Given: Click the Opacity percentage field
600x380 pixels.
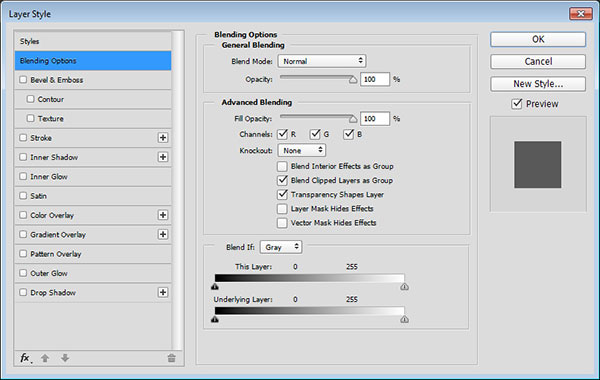Looking at the screenshot, I should [375, 79].
